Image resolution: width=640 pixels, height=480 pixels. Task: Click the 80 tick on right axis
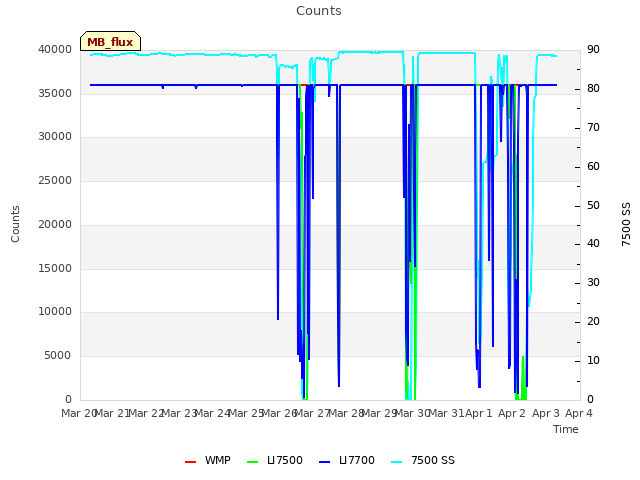tap(593, 88)
